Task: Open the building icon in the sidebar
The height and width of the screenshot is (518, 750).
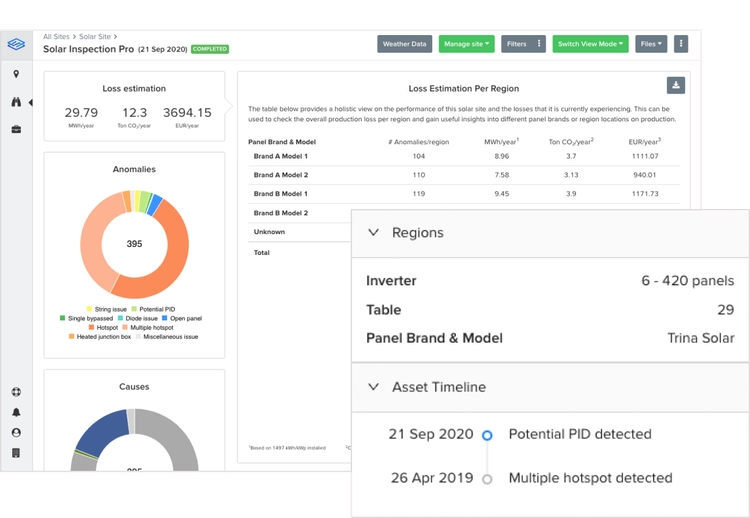Action: point(16,452)
